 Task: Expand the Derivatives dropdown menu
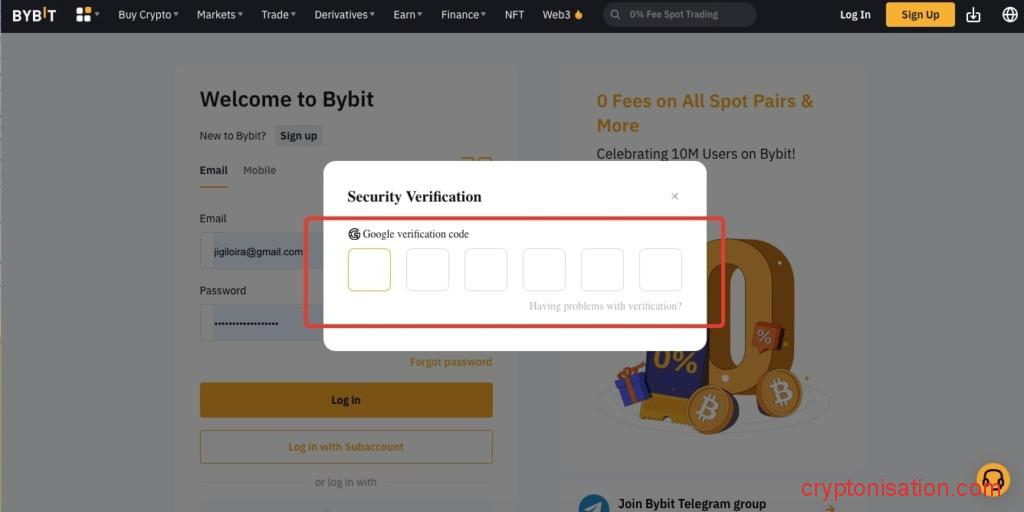(x=344, y=15)
